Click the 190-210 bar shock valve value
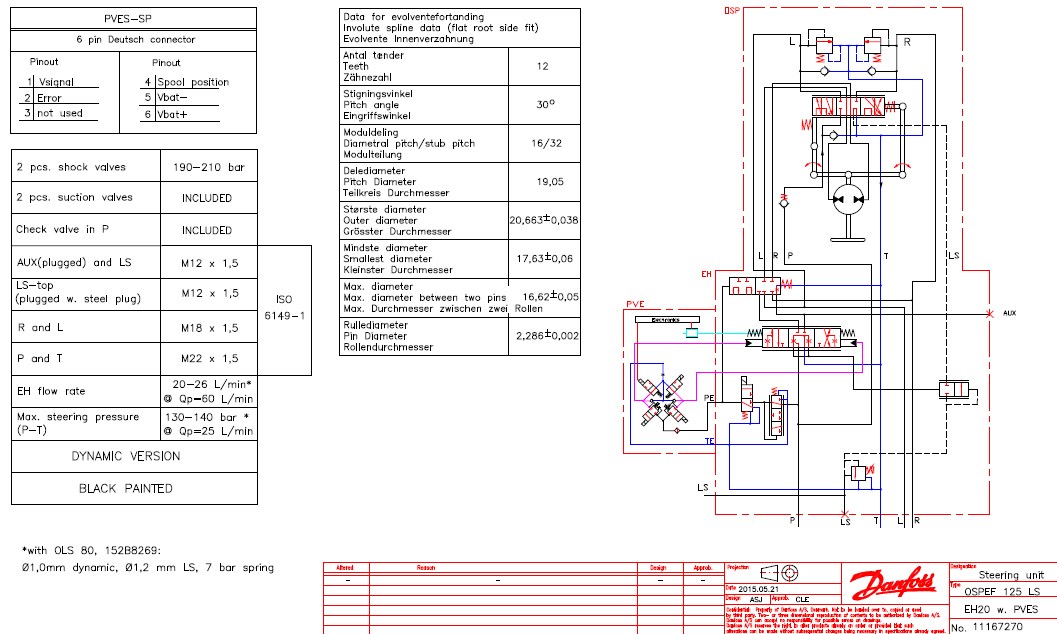This screenshot has height=634, width=1057. (208, 167)
